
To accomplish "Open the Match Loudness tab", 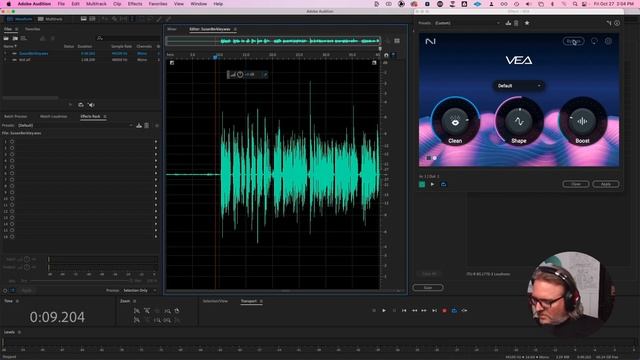I will [53, 117].
